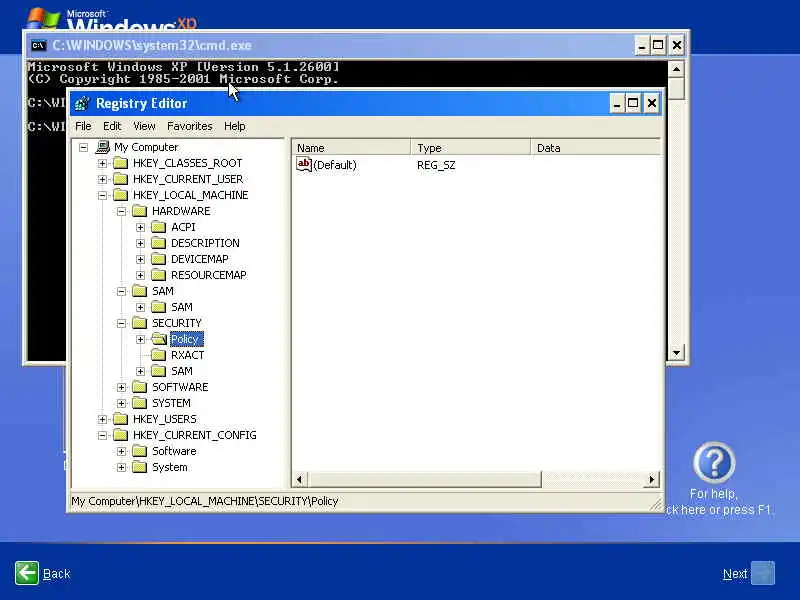
Task: Click the HKEY_CURRENT_CONFIG folder icon
Action: point(121,435)
